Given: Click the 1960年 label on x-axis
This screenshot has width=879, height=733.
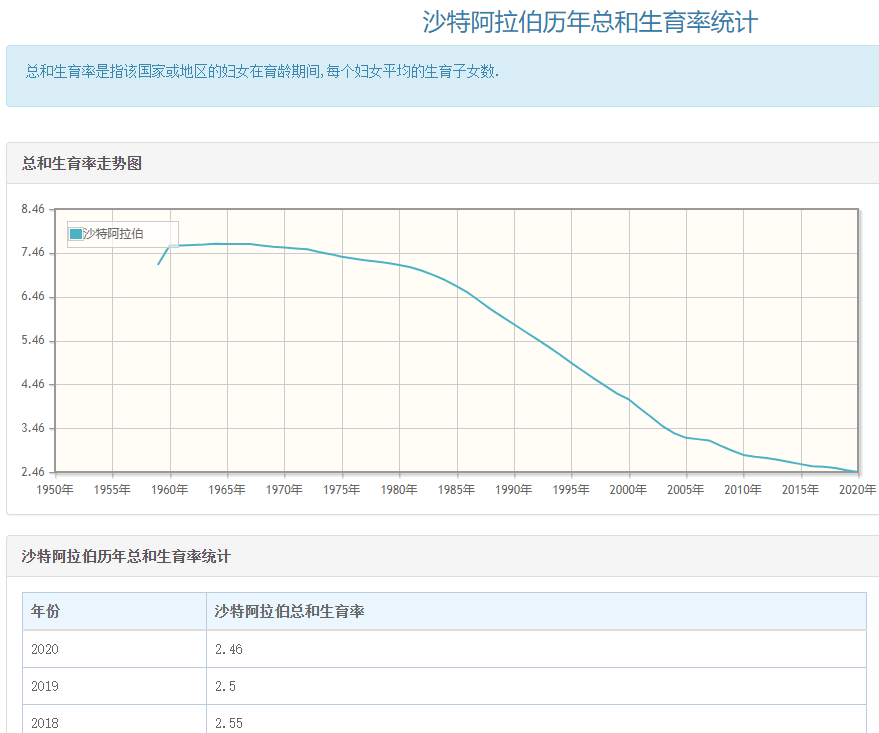Looking at the screenshot, I should click(x=170, y=489).
